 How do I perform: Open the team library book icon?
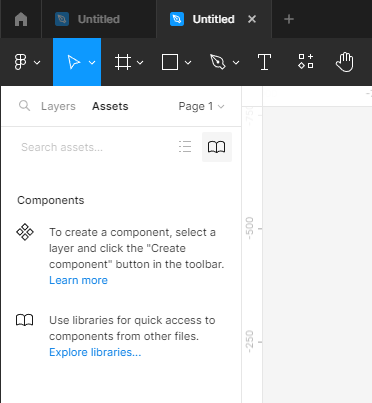tap(217, 147)
